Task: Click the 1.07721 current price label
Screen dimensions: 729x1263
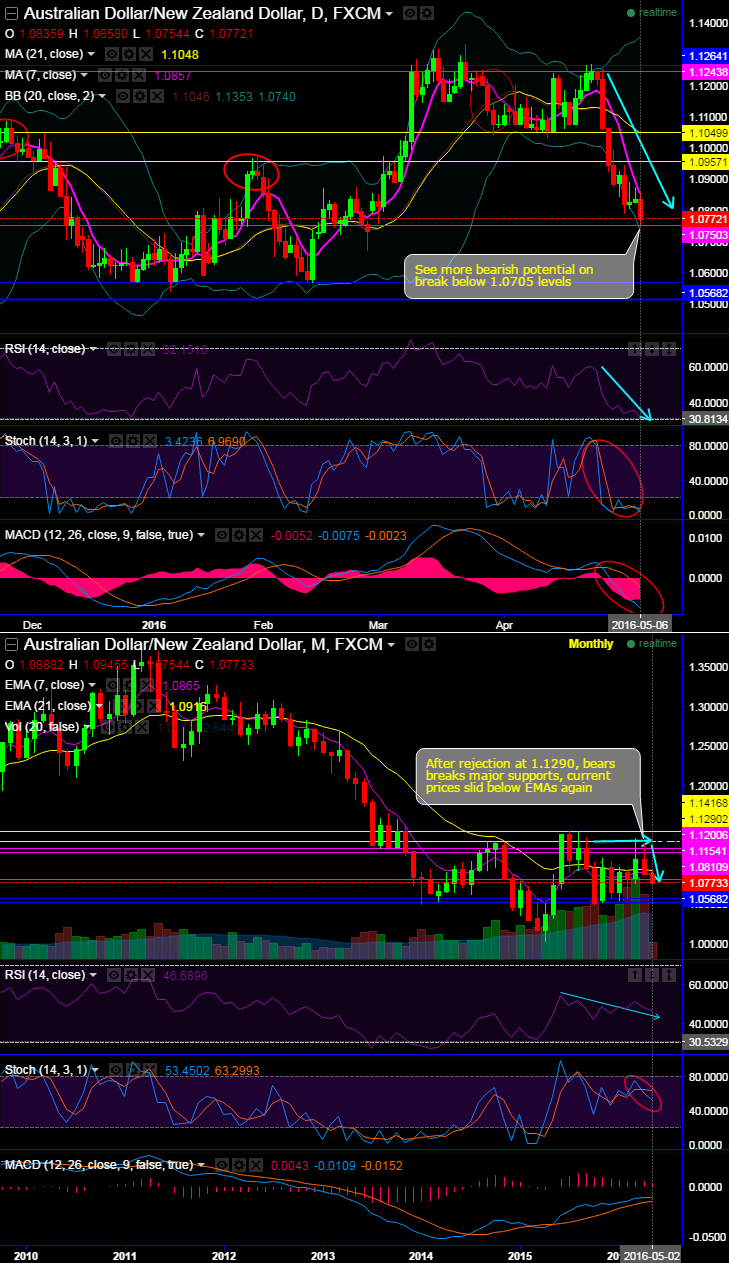Action: (705, 217)
